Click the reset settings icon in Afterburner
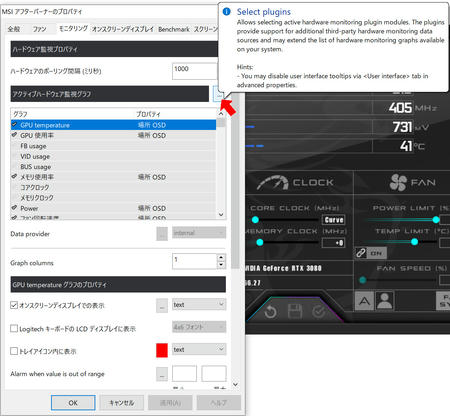450x416 pixels. click(x=270, y=312)
